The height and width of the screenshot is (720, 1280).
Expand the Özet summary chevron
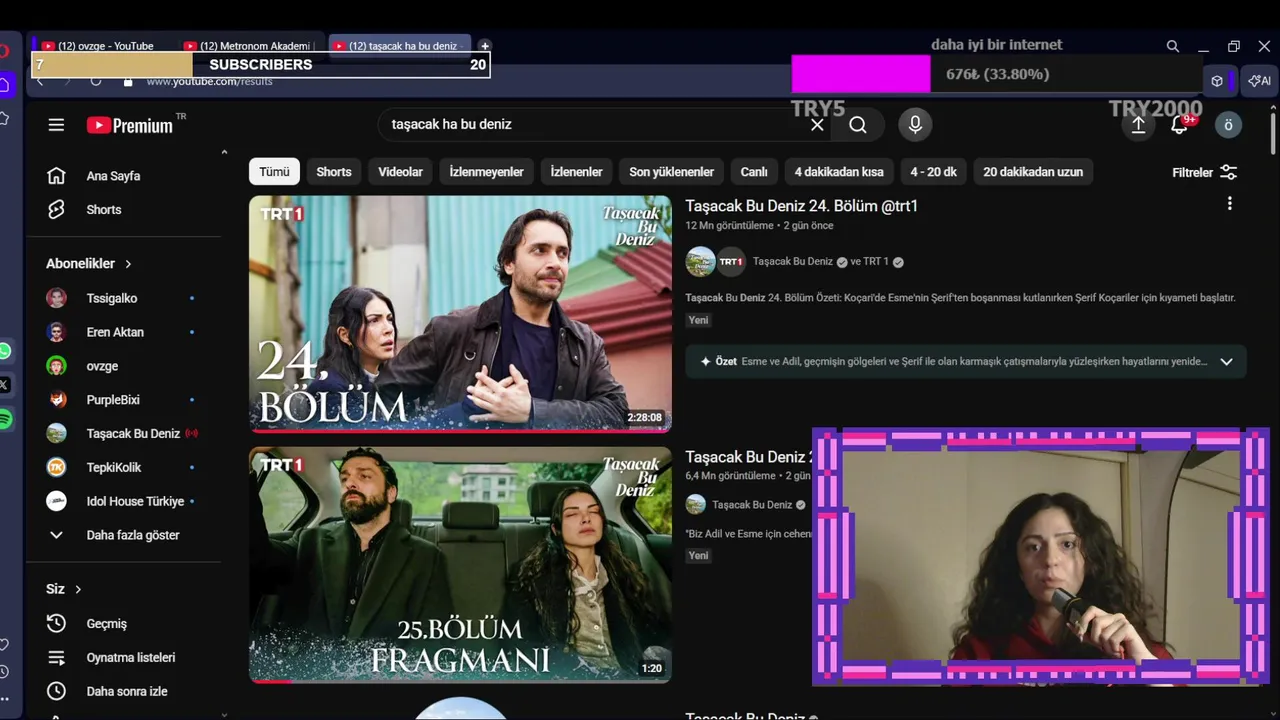pyautogui.click(x=1227, y=362)
